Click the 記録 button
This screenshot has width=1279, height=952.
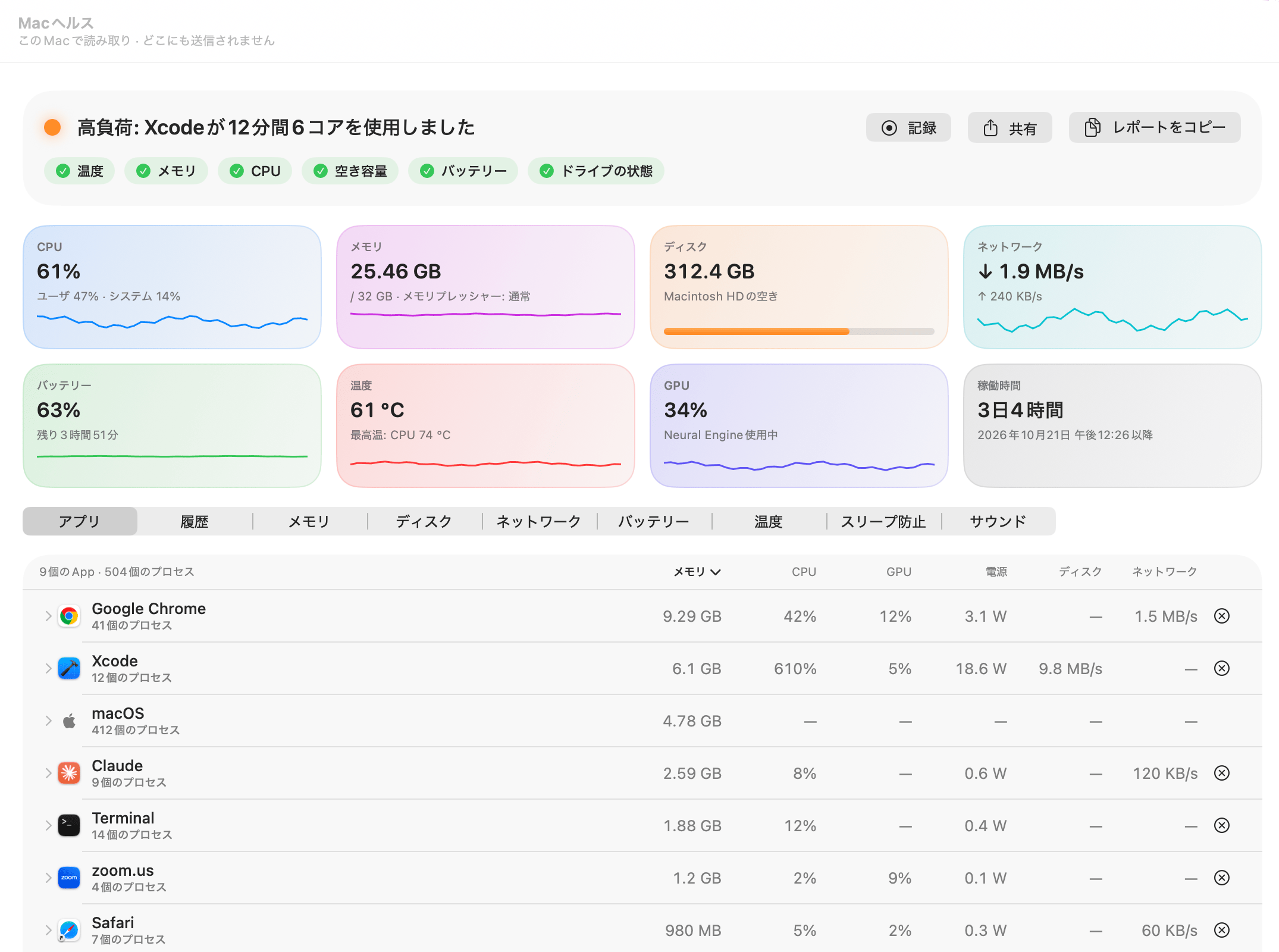tap(908, 128)
